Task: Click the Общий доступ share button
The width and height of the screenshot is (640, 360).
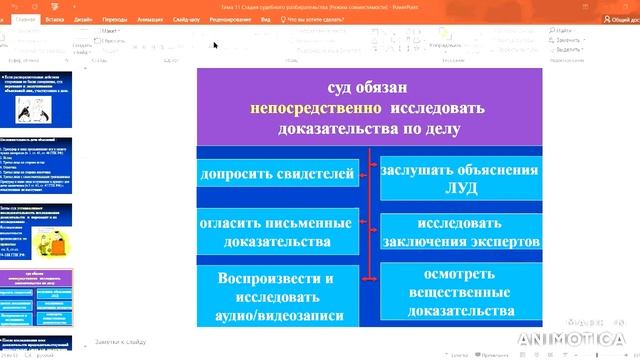Action: click(x=622, y=19)
